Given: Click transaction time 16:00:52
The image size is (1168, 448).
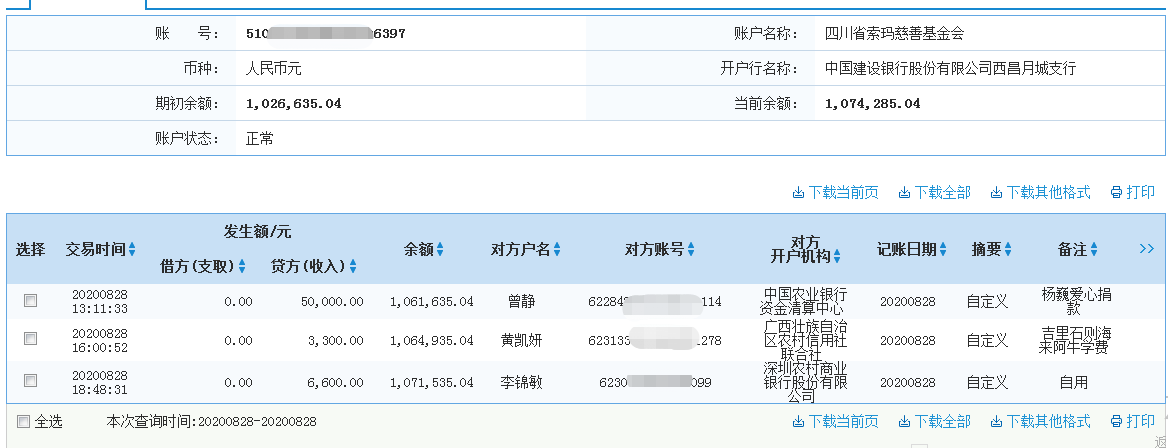Looking at the screenshot, I should (x=100, y=347).
